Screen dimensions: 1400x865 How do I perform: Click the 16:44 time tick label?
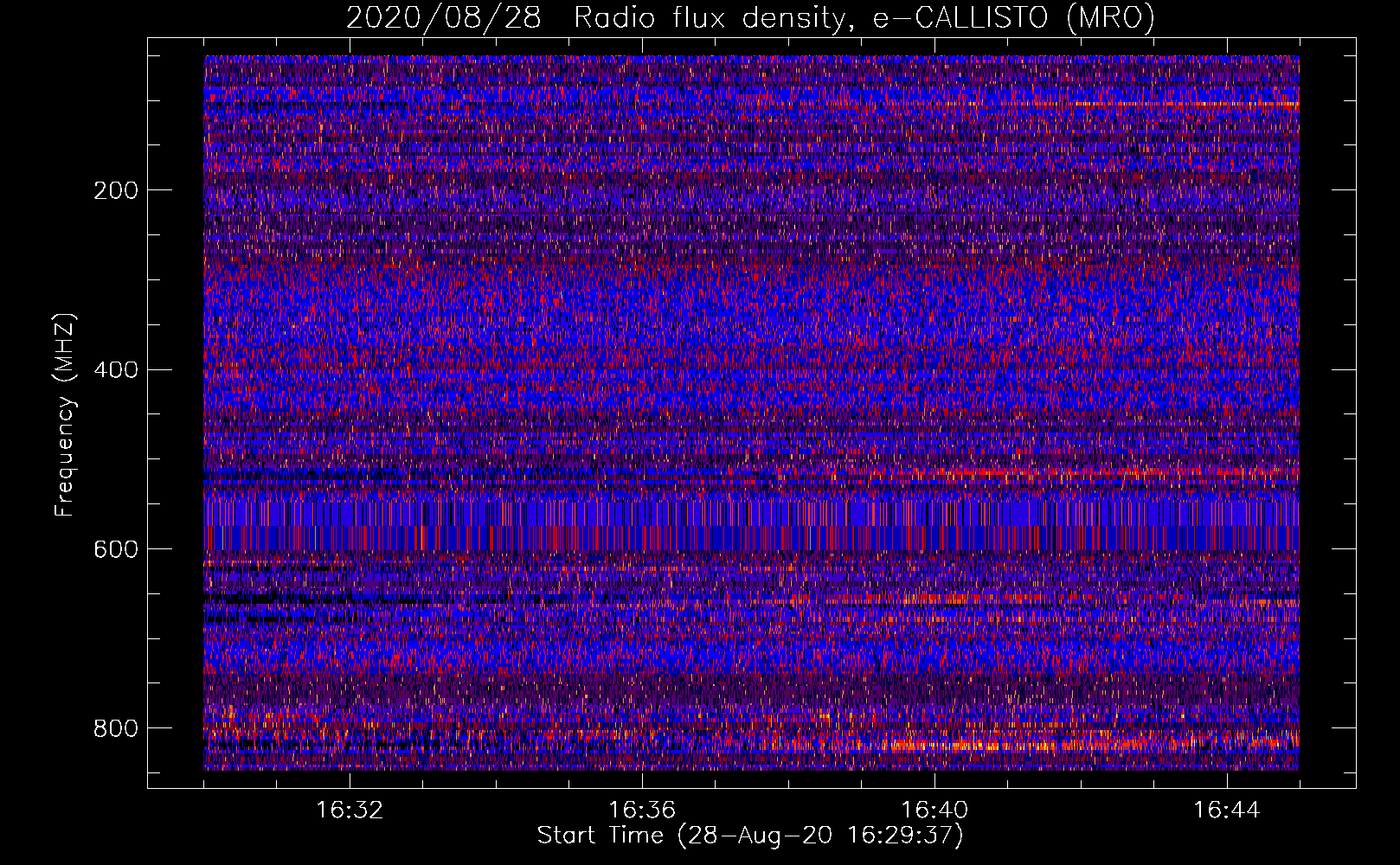coord(1227,811)
